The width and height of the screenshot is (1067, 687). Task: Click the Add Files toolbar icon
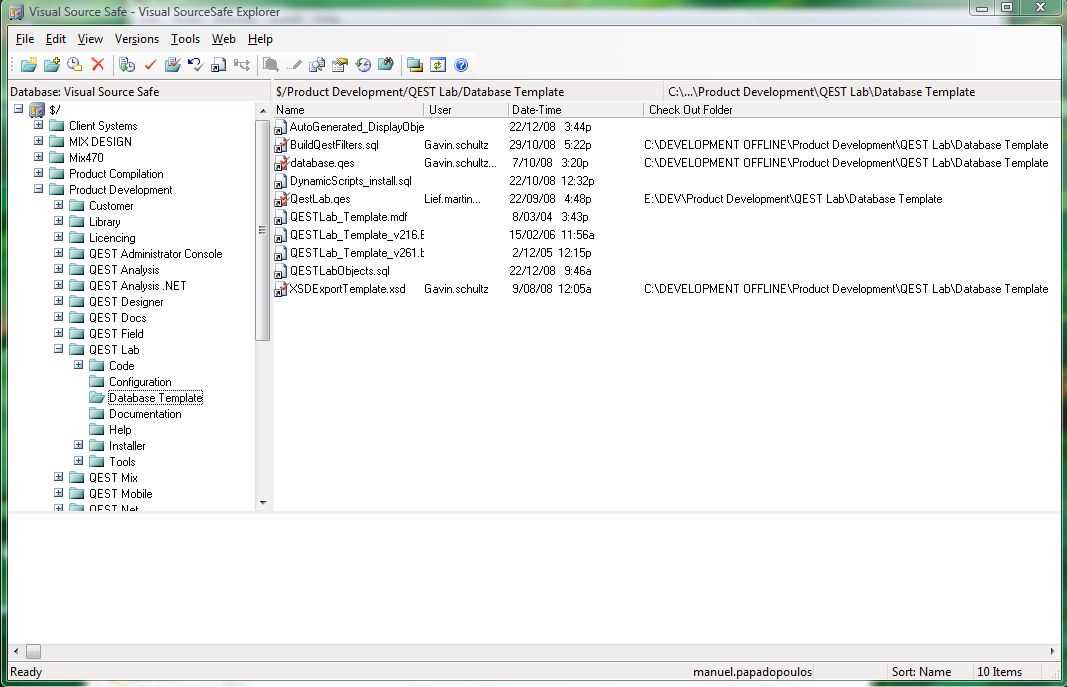(x=52, y=65)
